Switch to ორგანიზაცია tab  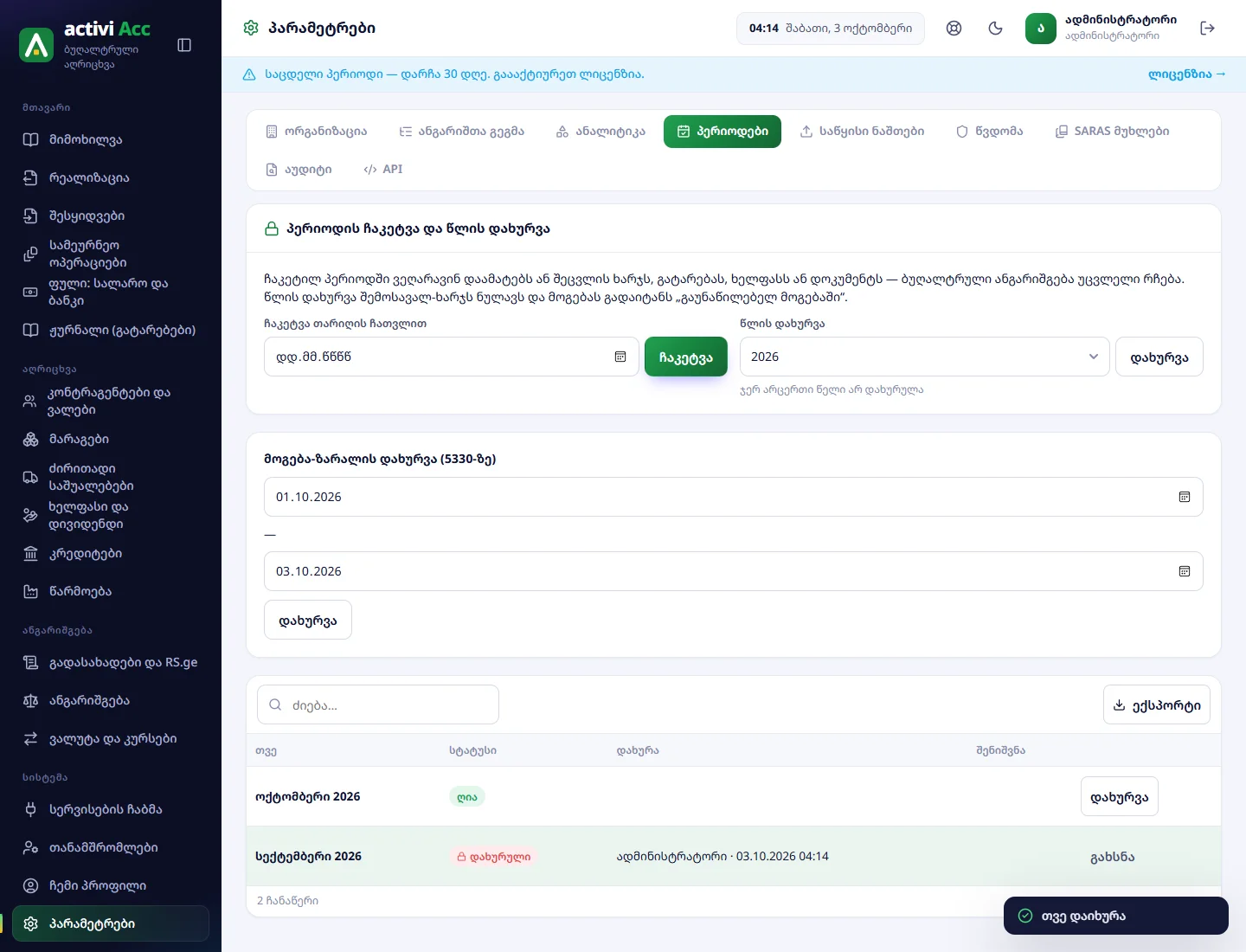click(316, 132)
